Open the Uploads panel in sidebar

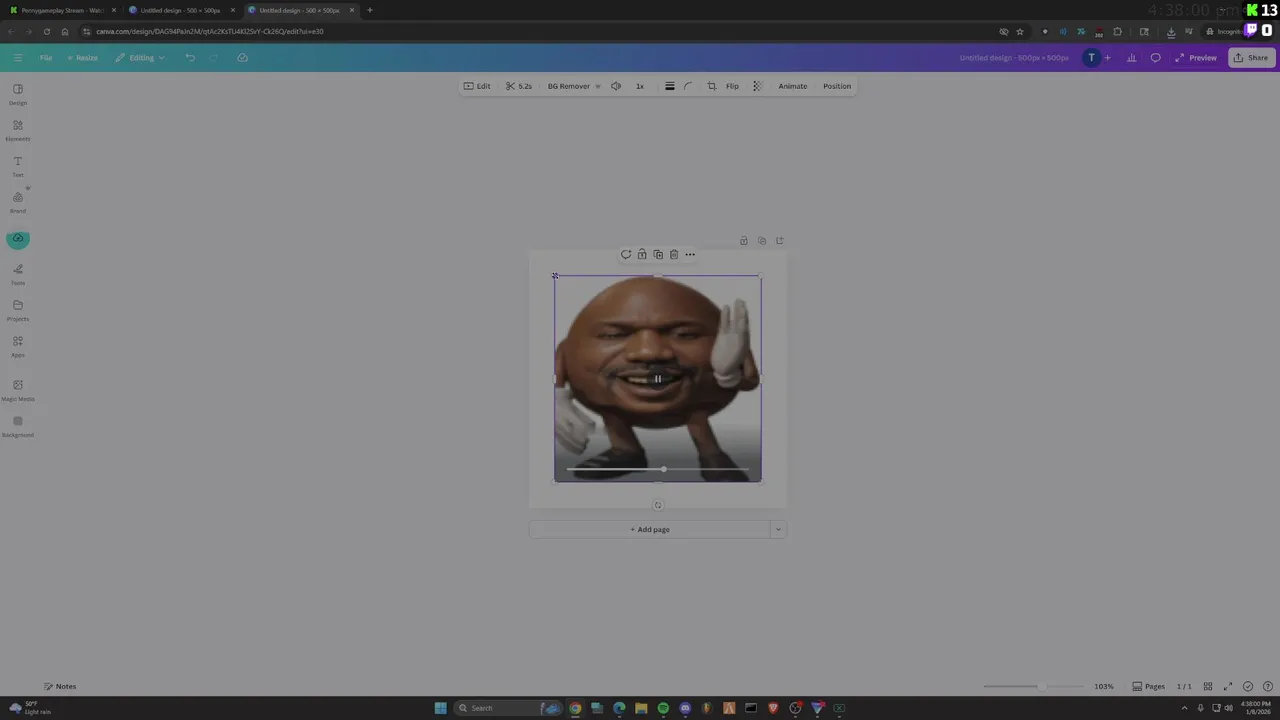tap(18, 239)
